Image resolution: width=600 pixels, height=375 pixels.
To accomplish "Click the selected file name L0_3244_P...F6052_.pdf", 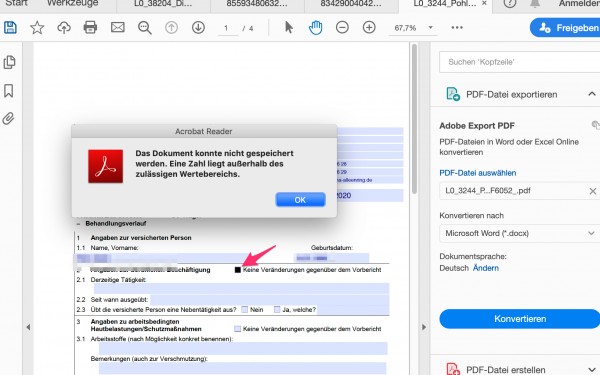I will point(488,191).
